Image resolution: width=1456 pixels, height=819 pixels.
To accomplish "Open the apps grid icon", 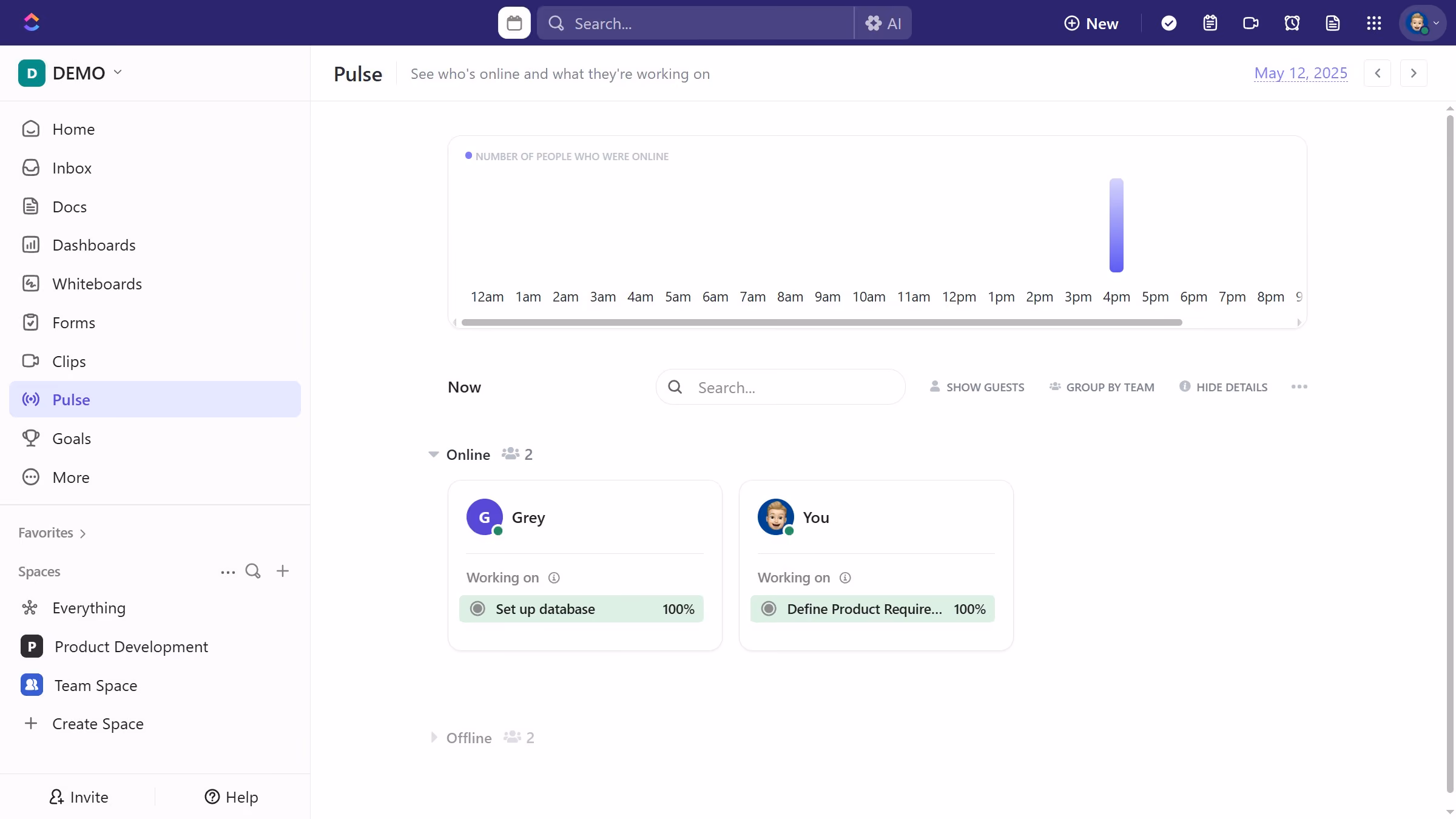I will (1373, 23).
